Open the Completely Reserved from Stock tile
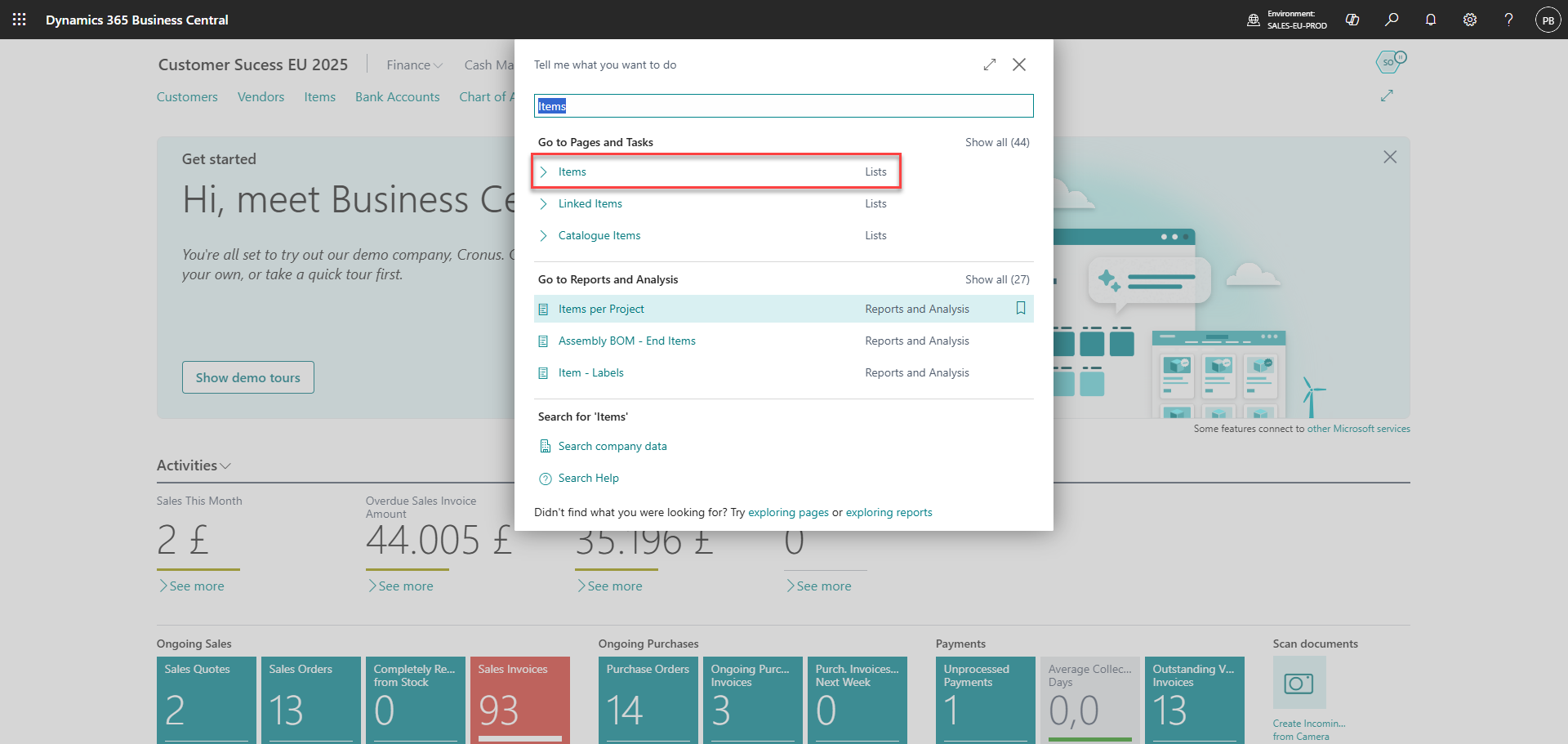 click(x=416, y=700)
